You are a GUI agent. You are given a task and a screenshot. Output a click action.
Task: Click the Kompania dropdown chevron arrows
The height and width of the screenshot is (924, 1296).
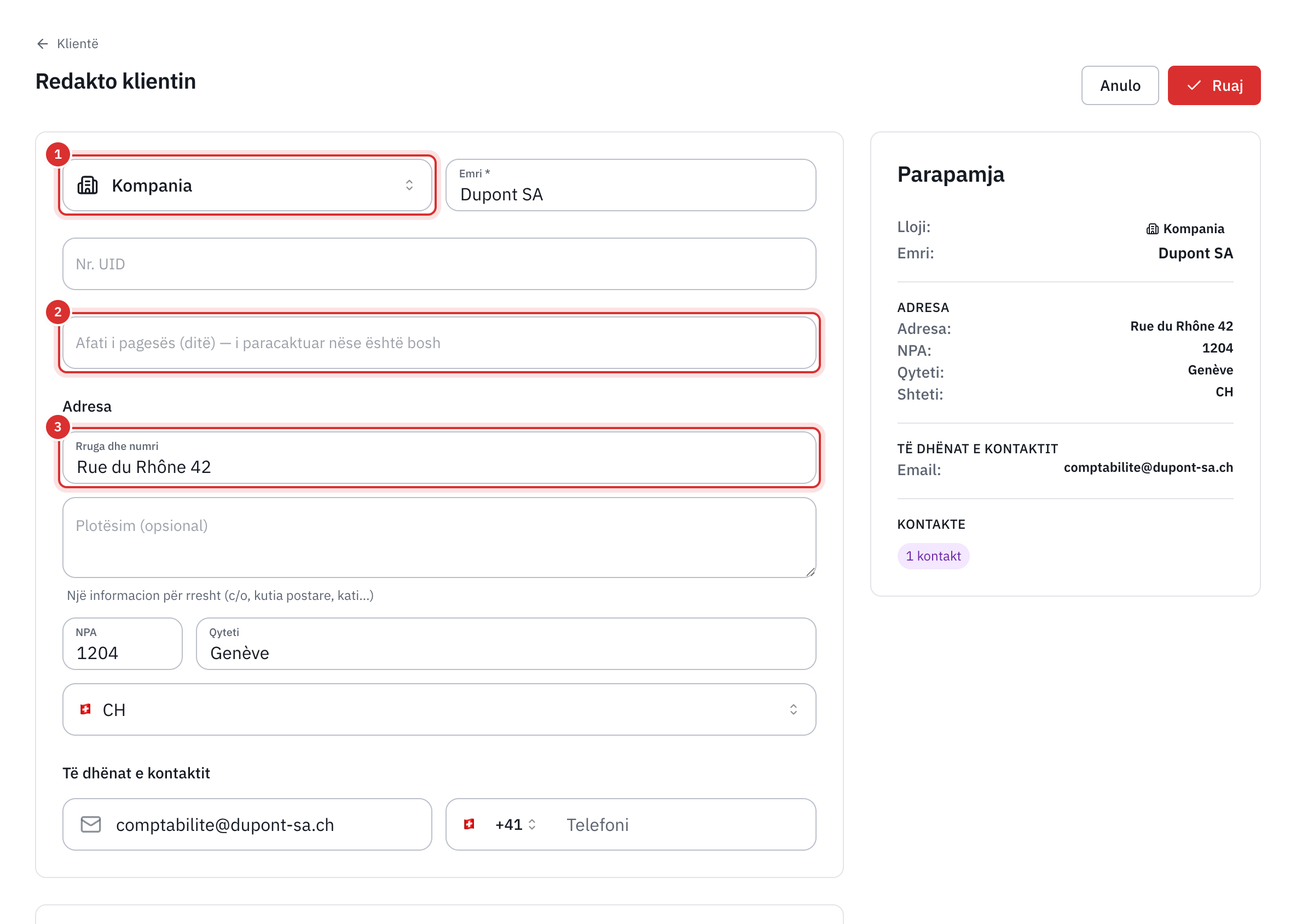click(409, 186)
